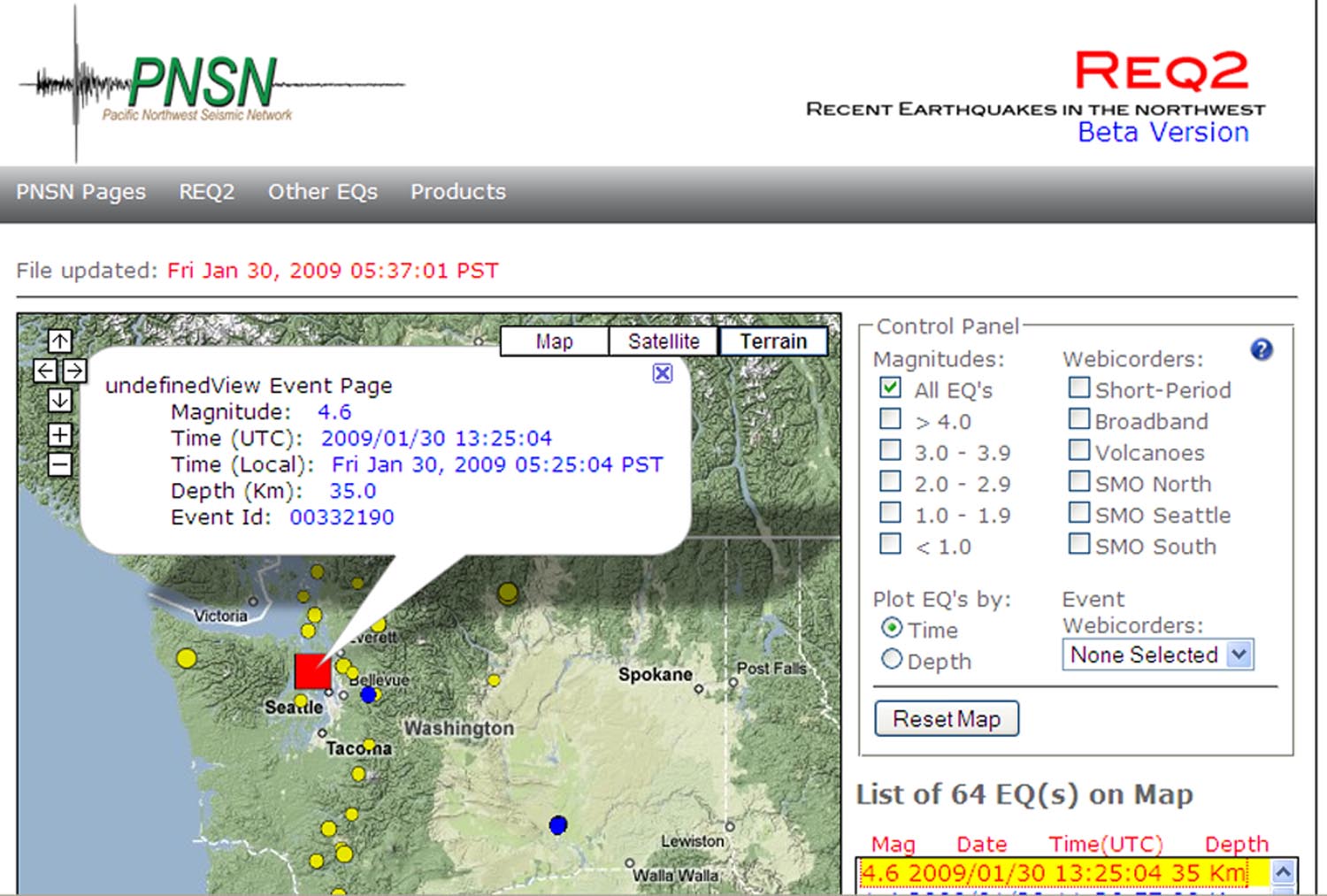
Task: Click the Reset Map button
Action: click(947, 718)
